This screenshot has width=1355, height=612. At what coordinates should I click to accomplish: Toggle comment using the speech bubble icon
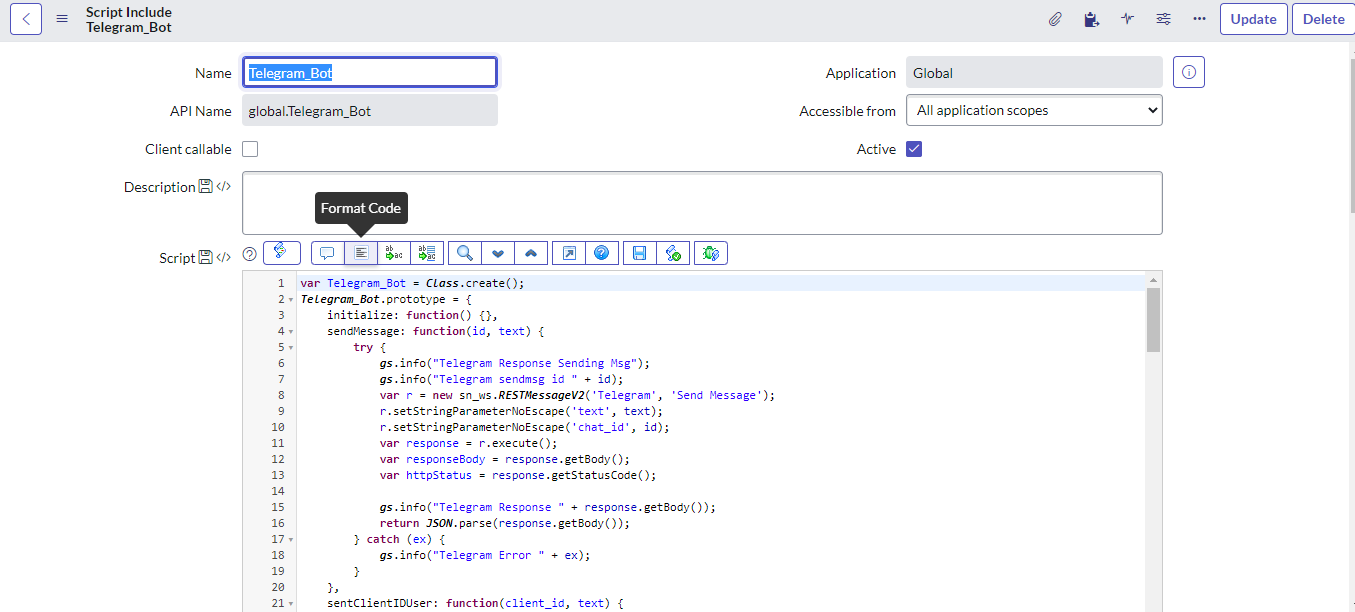(327, 253)
